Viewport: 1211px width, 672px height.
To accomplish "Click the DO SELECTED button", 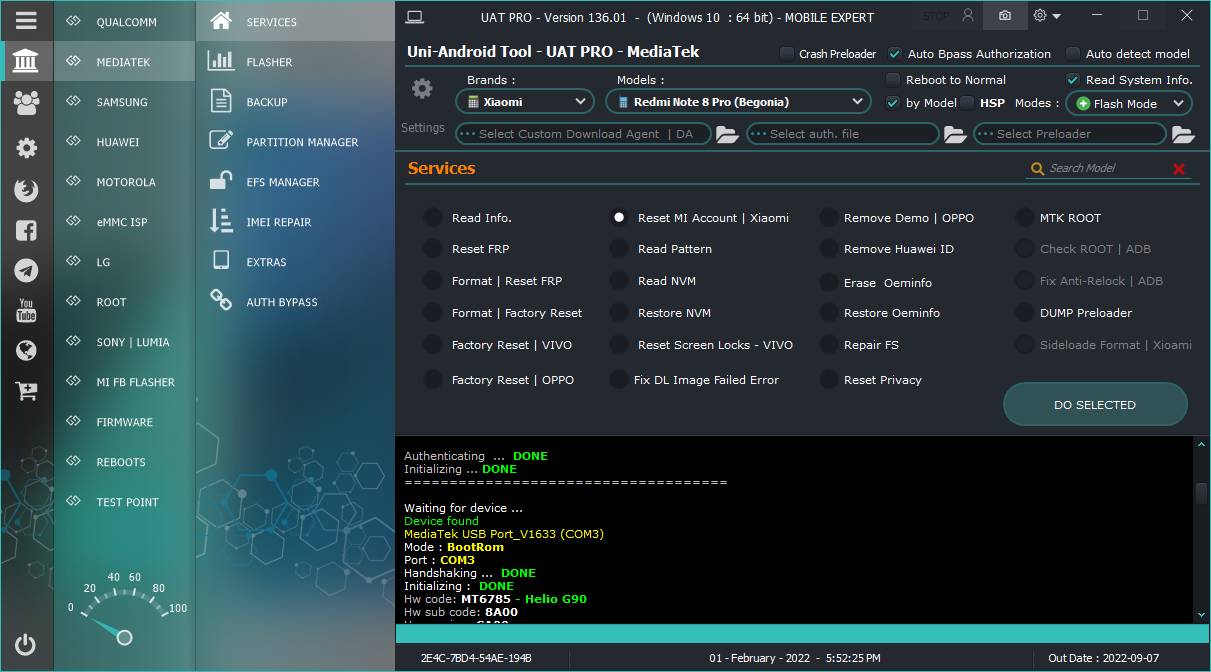I will pos(1095,405).
